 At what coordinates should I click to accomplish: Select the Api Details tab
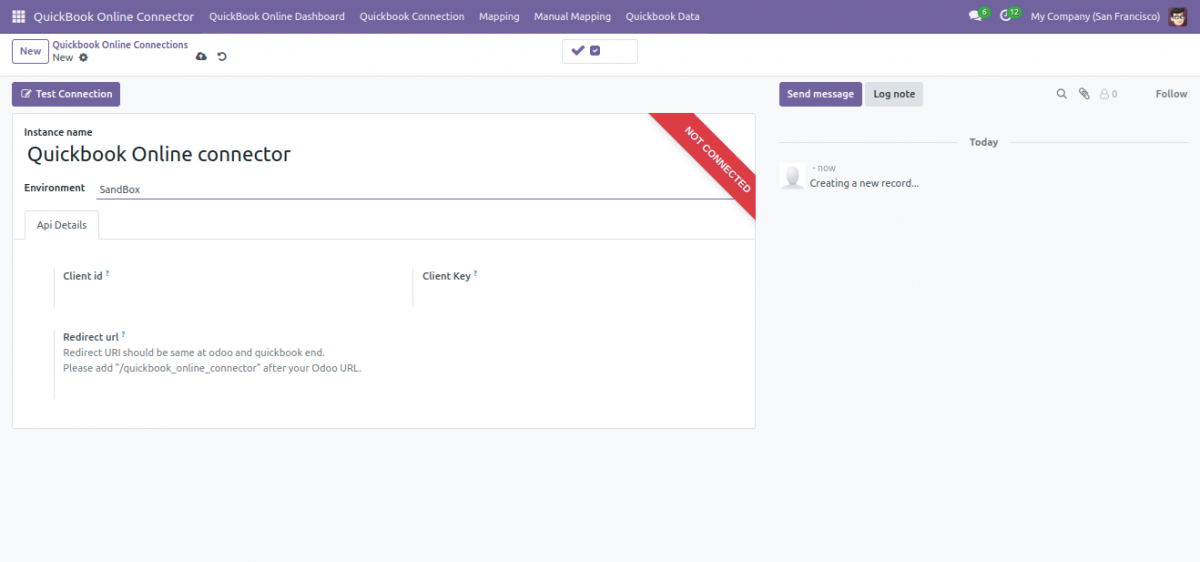coord(62,225)
